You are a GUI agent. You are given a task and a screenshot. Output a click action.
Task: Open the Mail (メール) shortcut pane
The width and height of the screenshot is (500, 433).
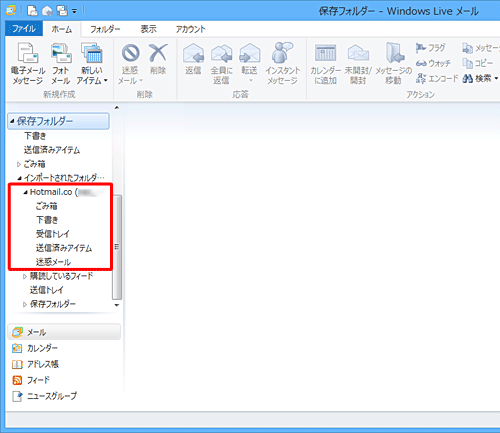[x=64, y=332]
